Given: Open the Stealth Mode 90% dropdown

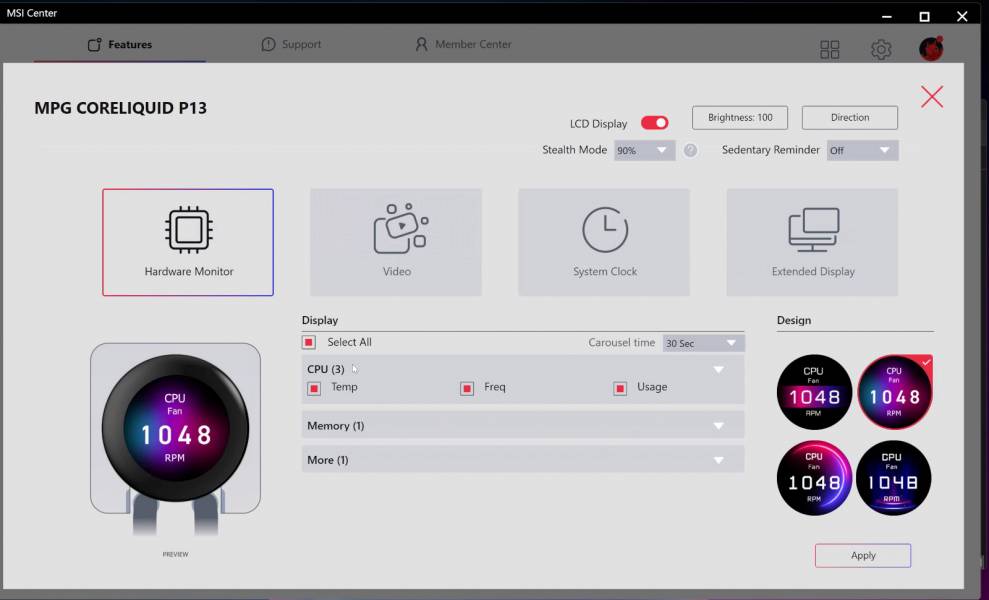Looking at the screenshot, I should [x=644, y=151].
